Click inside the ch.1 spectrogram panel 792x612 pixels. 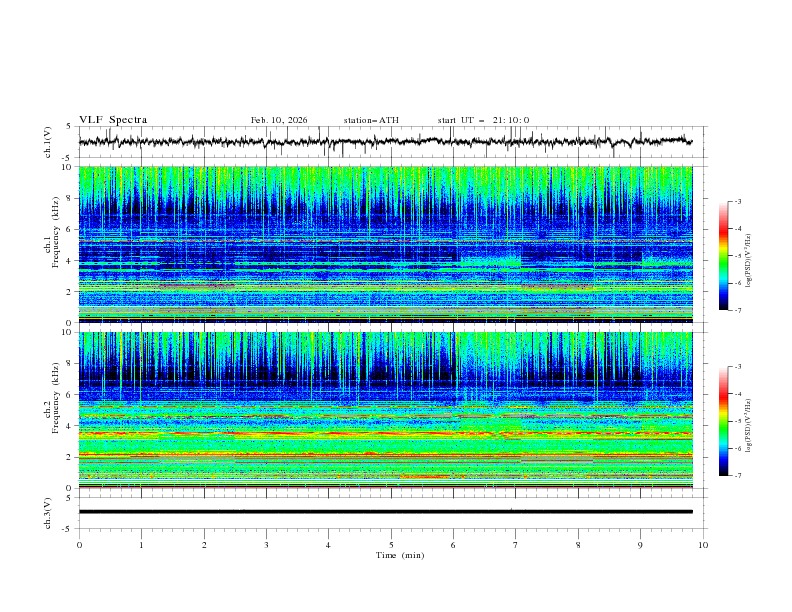[385, 244]
